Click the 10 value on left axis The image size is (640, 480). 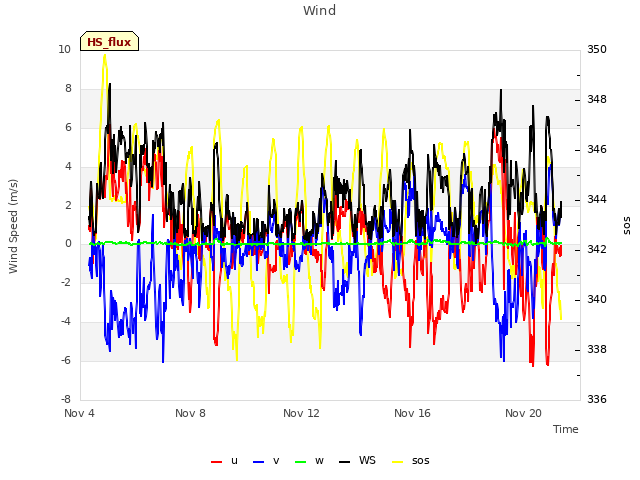click(x=64, y=50)
